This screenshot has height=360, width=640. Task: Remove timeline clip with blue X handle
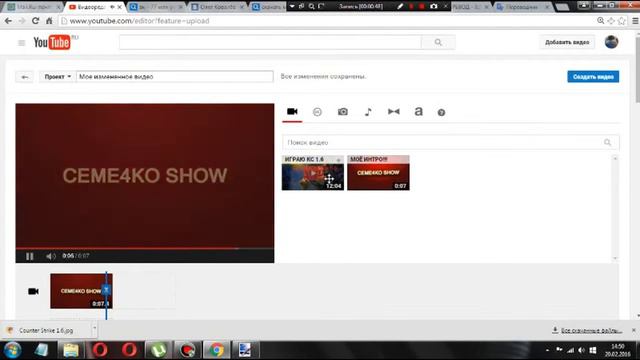coord(106,290)
